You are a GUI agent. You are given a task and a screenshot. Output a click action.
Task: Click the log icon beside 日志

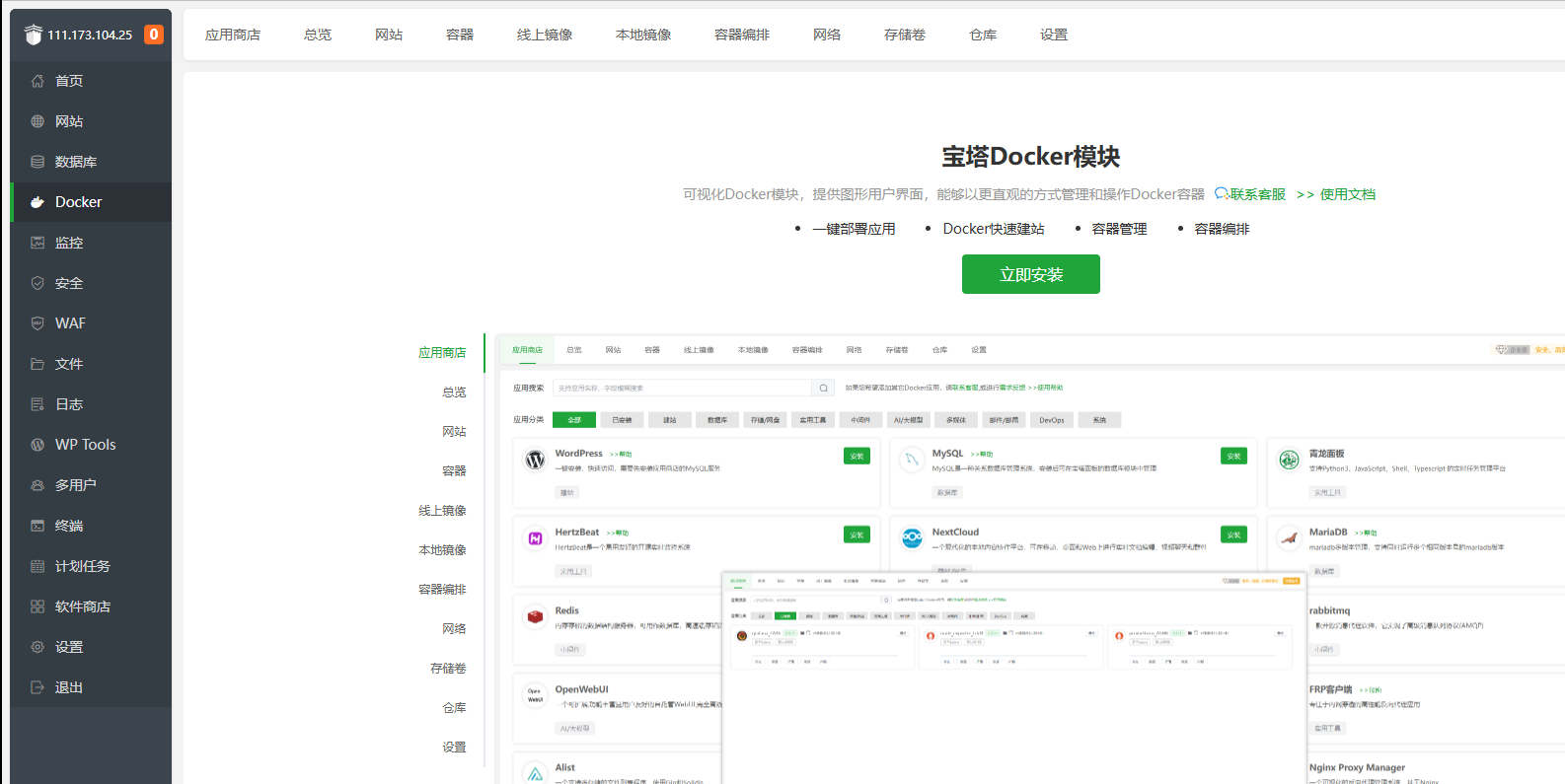pyautogui.click(x=37, y=404)
